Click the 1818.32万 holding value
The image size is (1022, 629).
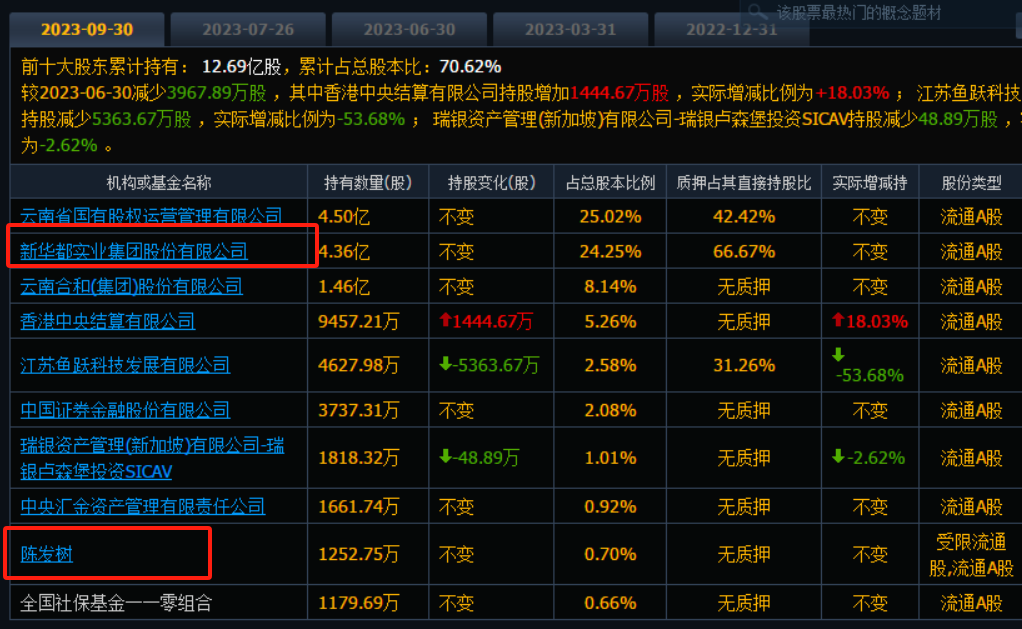coord(358,458)
